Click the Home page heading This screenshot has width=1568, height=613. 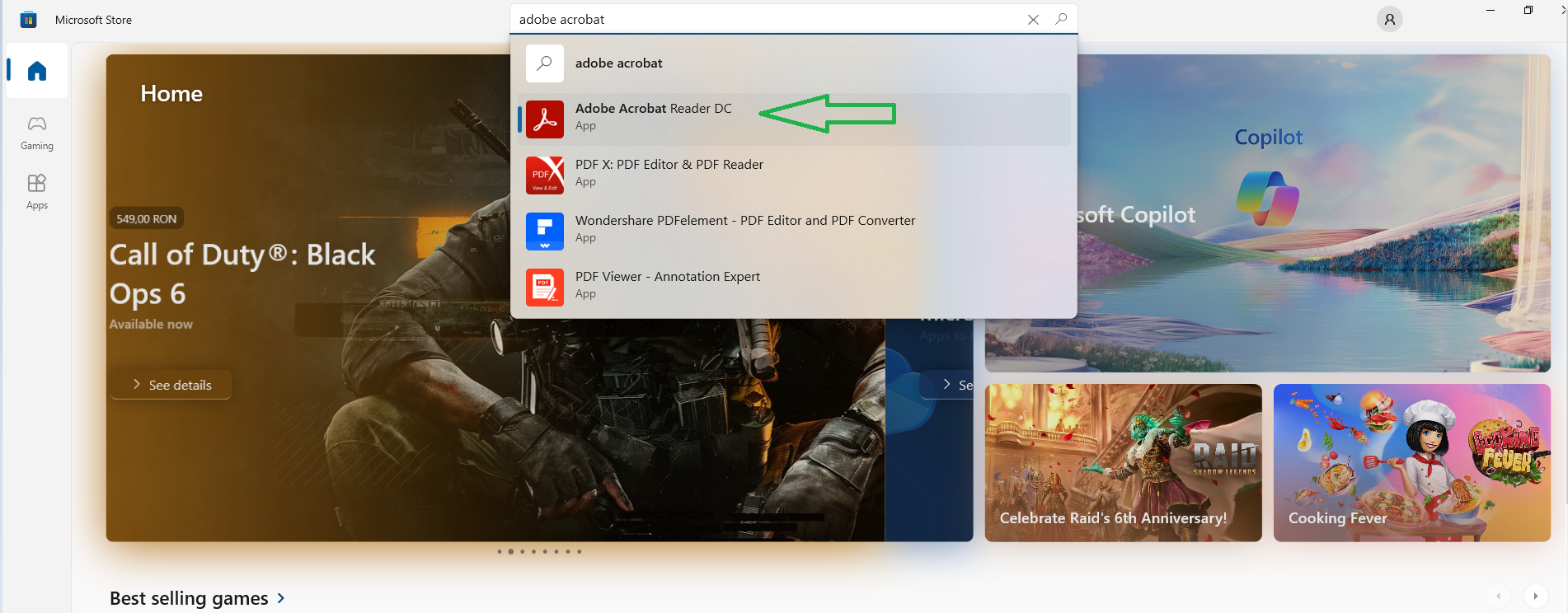click(x=171, y=94)
